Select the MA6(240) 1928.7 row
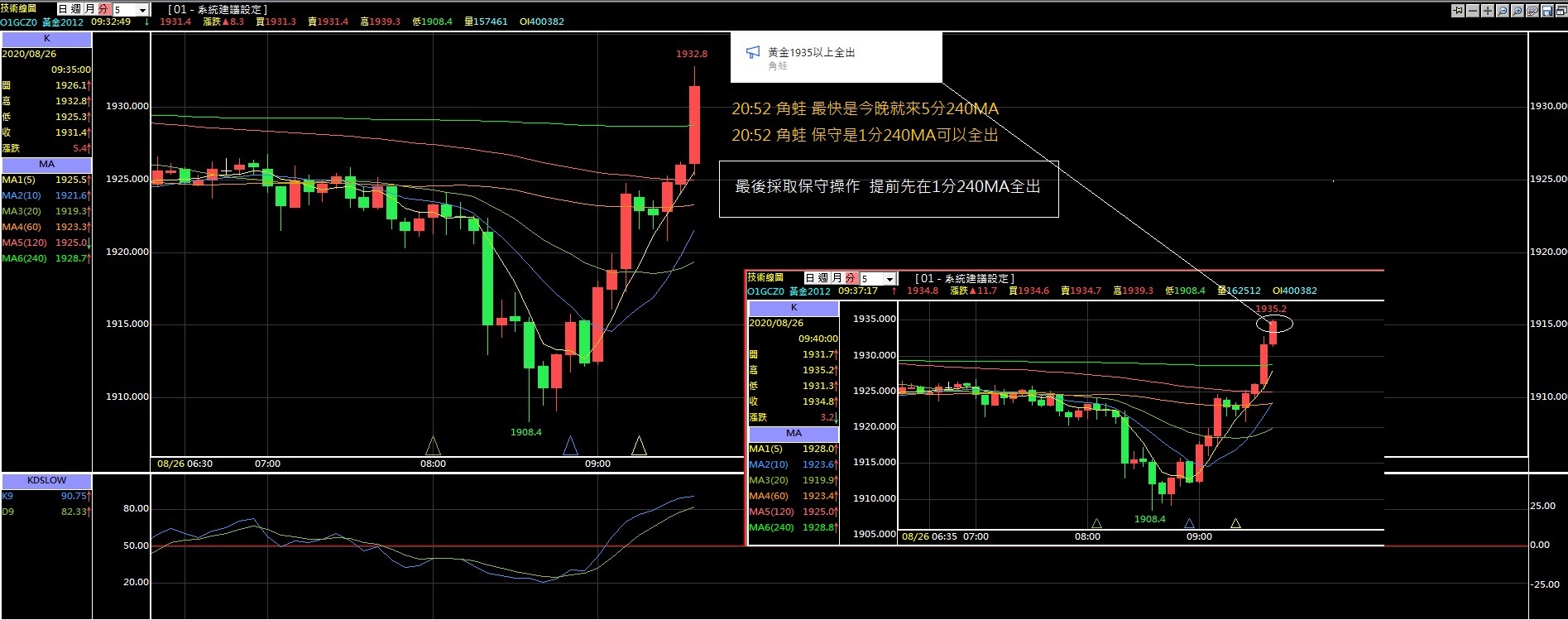The image size is (1568, 620). tap(46, 258)
